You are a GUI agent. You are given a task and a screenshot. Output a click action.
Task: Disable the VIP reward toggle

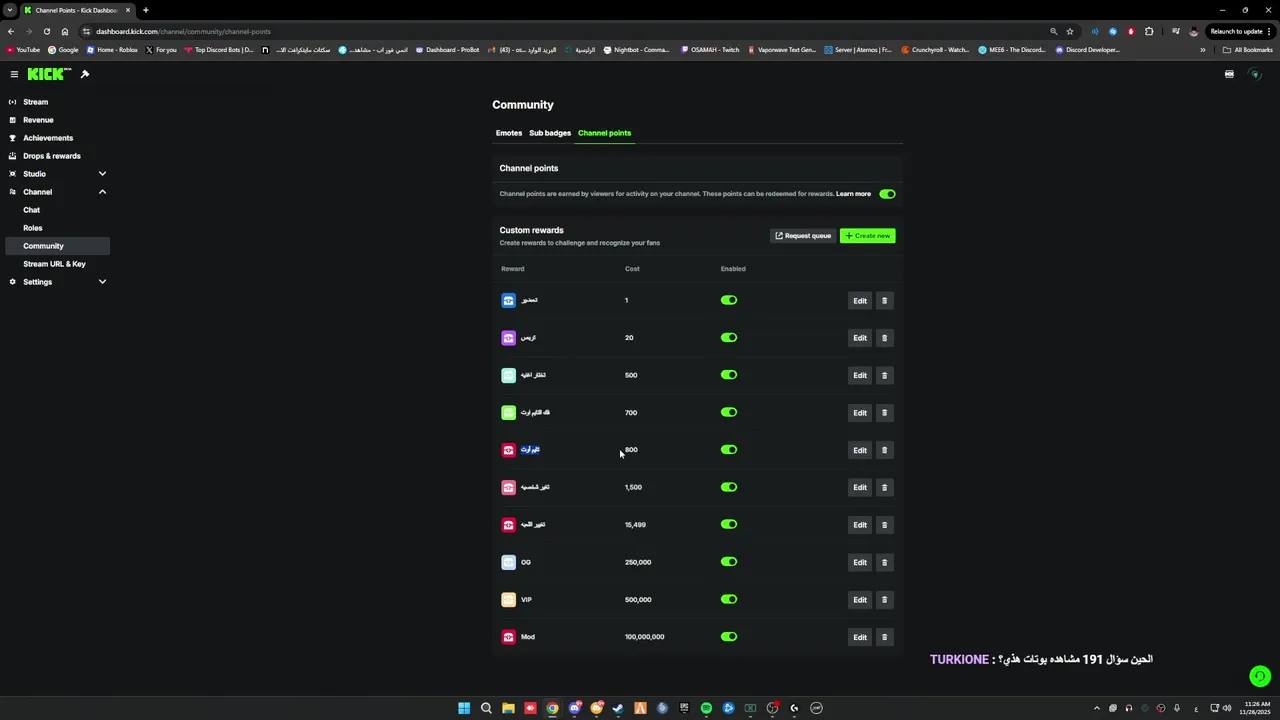point(729,600)
